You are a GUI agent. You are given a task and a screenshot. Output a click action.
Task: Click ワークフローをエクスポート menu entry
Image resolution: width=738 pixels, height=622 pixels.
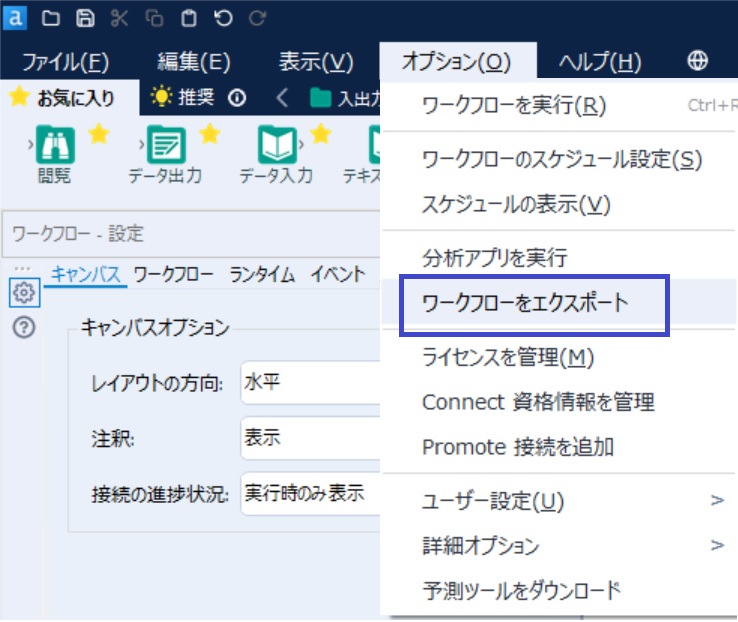[x=559, y=303]
